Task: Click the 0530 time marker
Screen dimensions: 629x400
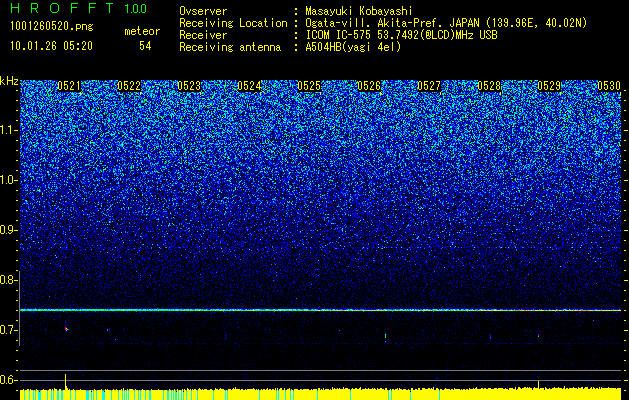Action: (609, 86)
